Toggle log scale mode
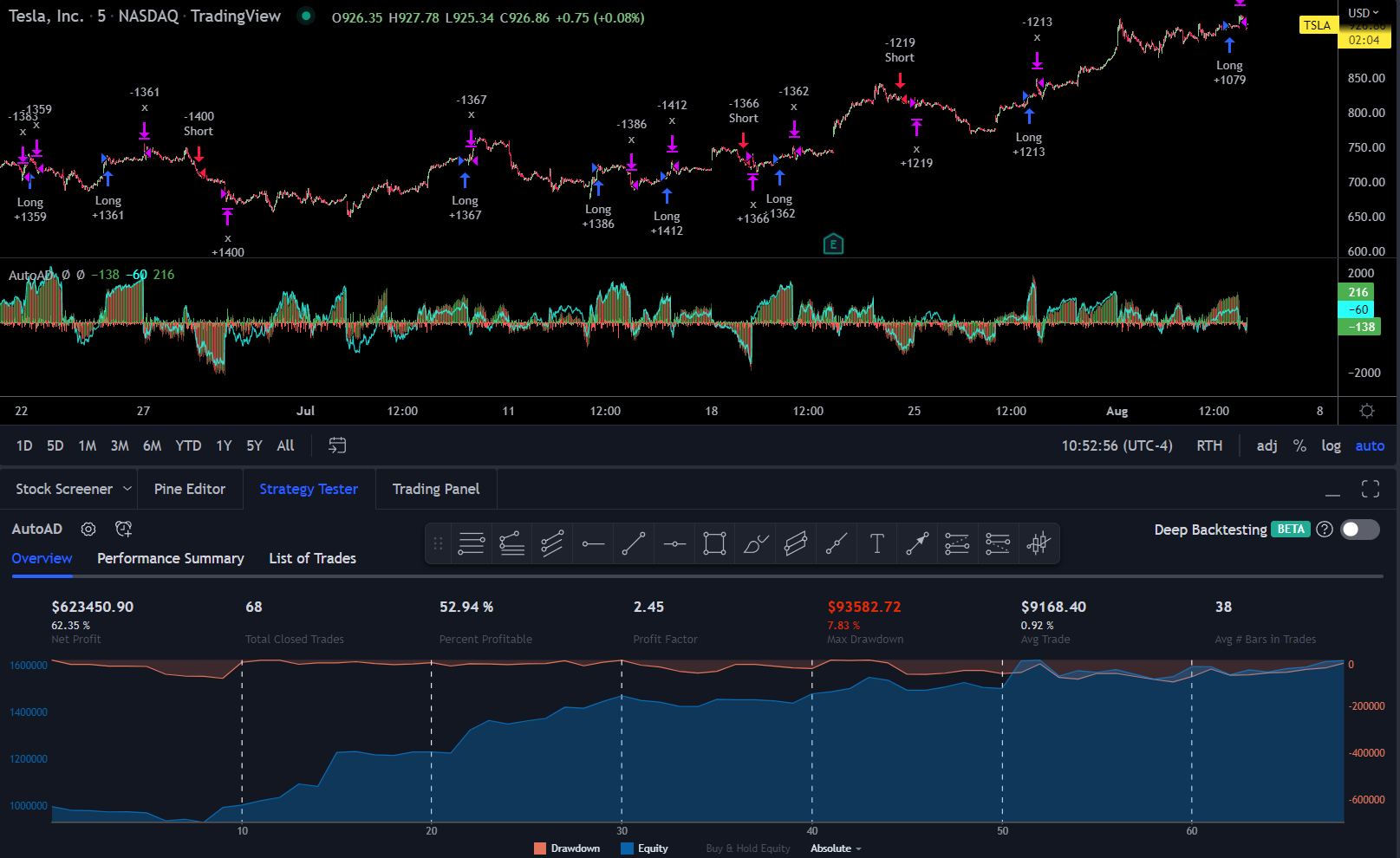The height and width of the screenshot is (858, 1400). tap(1331, 445)
